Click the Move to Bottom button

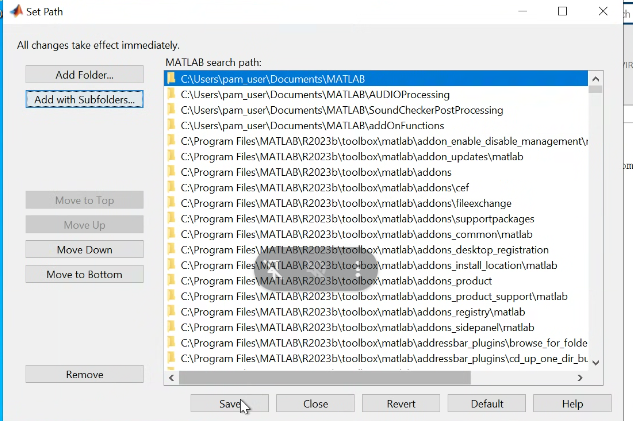(84, 274)
